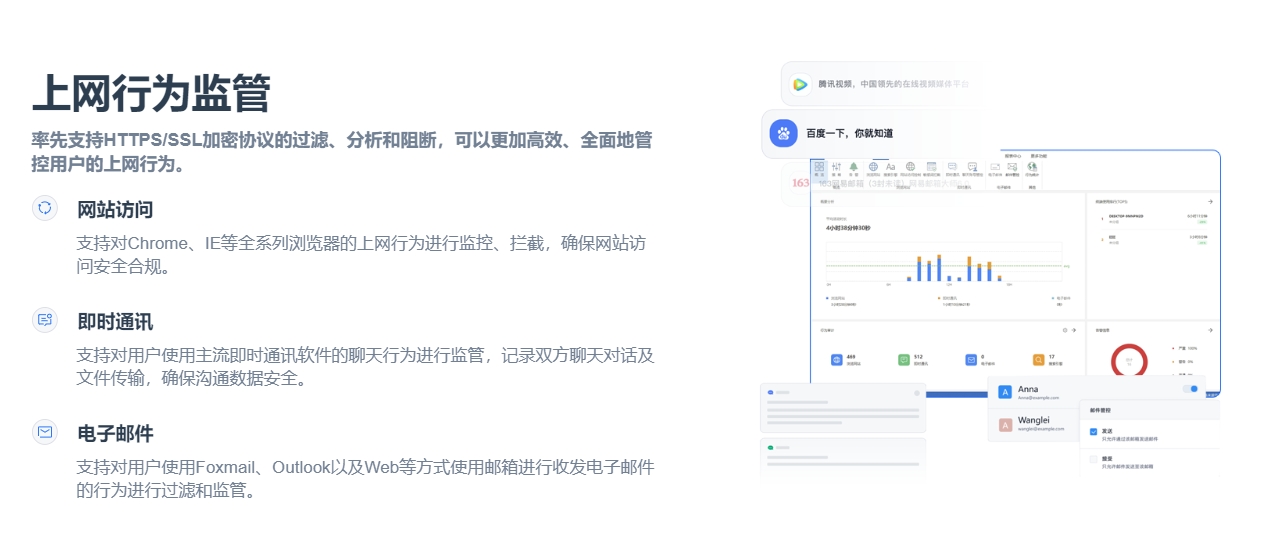1269x558 pixels.
Task: Click the 网站访问 feature title
Action: pos(115,209)
